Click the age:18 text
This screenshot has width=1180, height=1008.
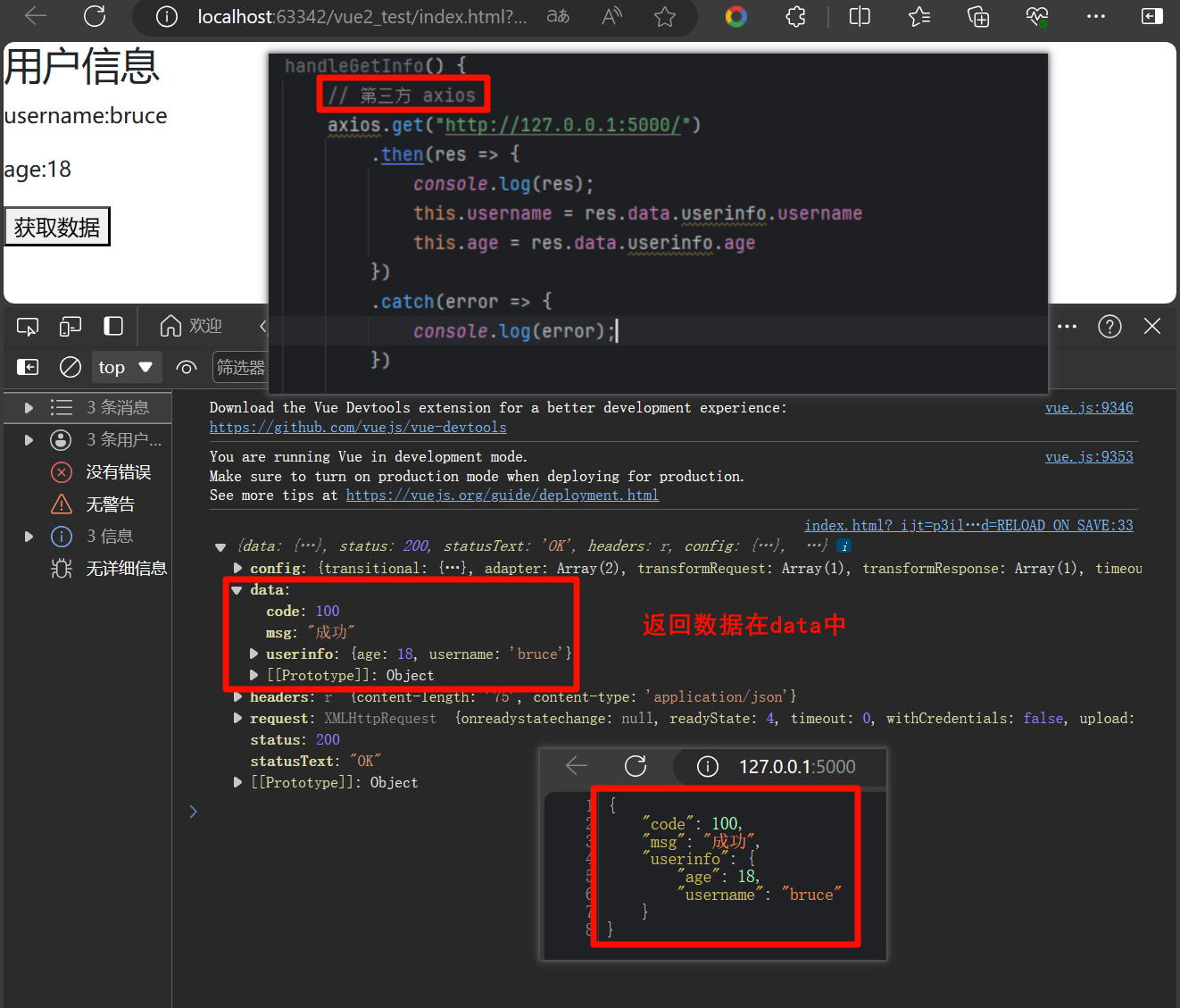pos(37,169)
